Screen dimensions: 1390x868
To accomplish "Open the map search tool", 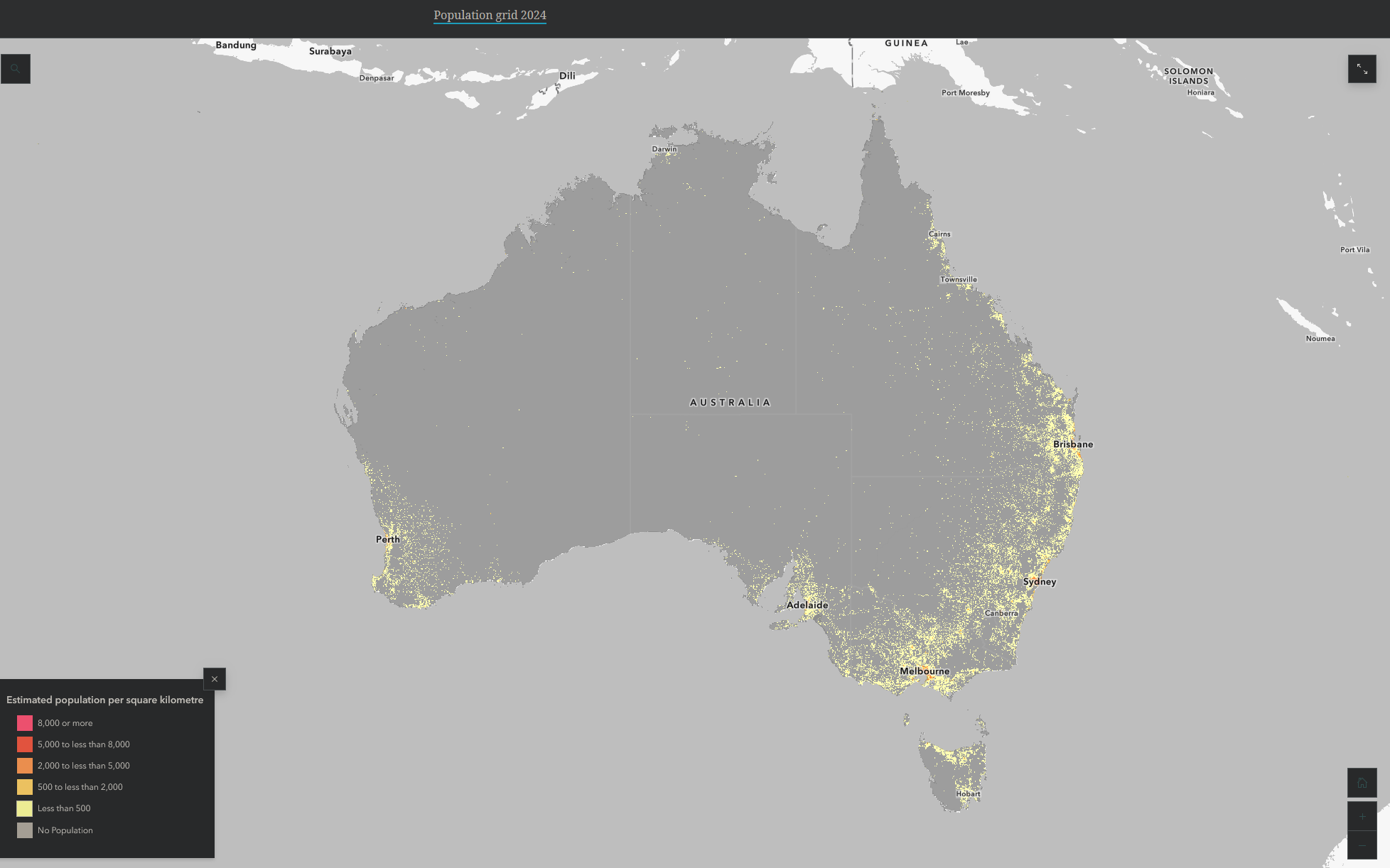I will coord(15,69).
